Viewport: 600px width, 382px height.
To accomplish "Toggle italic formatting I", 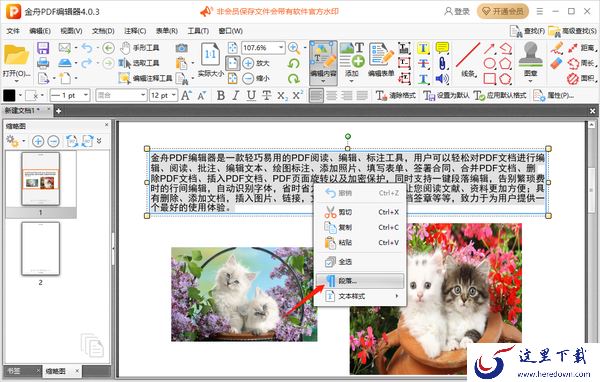I will tap(236, 95).
